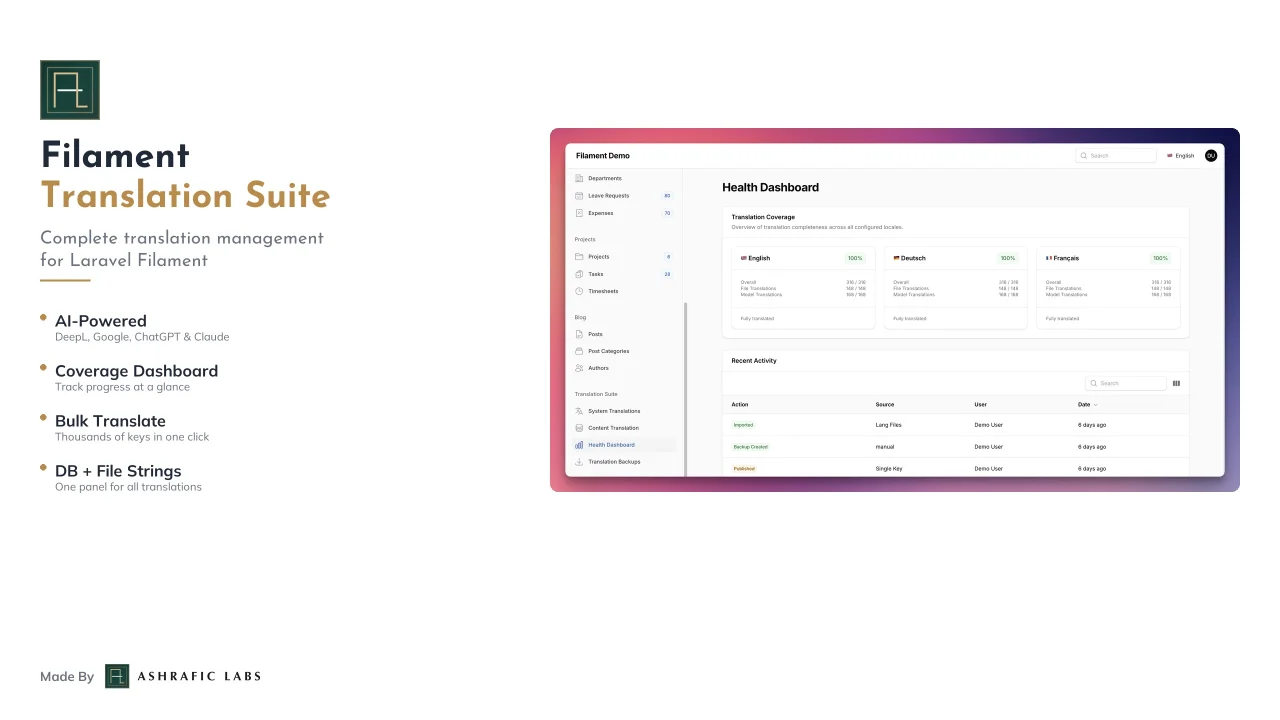Viewport: 1280px width, 720px height.
Task: Click the DB + File Strings heading
Action: [x=118, y=471]
